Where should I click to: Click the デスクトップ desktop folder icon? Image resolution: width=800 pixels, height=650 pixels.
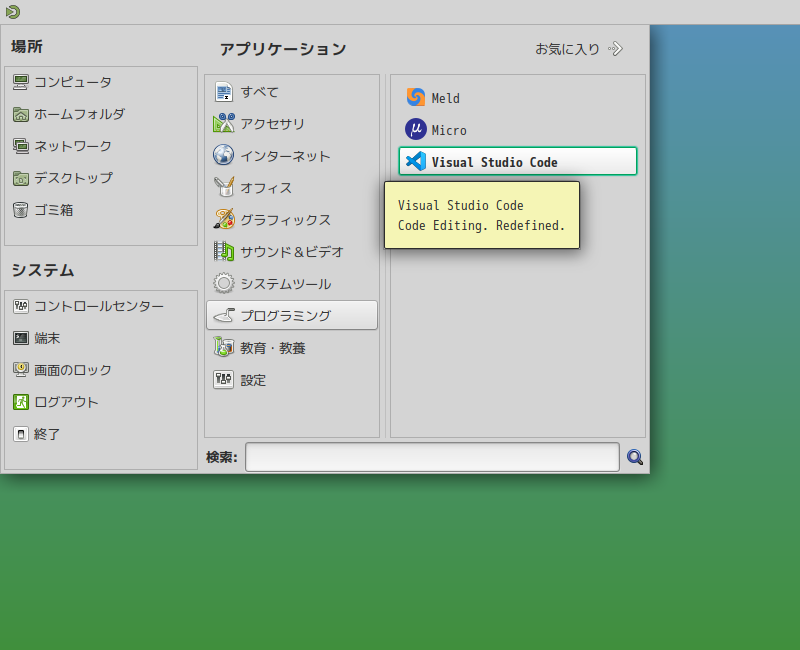[x=20, y=179]
